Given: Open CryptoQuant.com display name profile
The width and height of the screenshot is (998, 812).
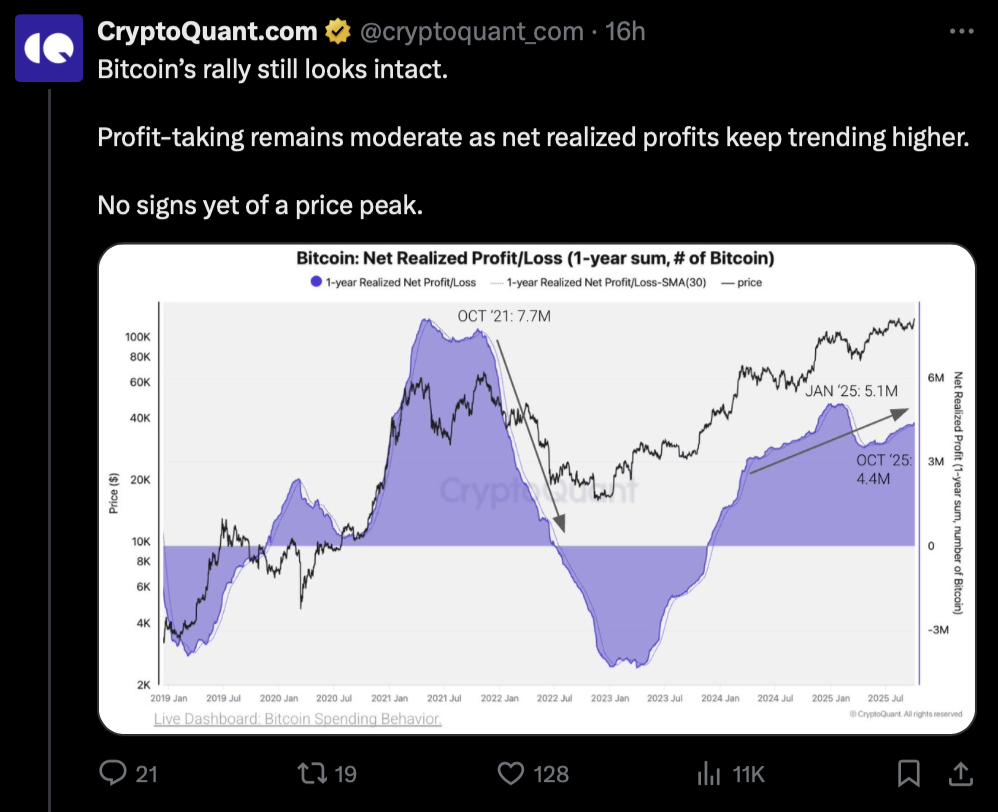Looking at the screenshot, I should coord(207,32).
